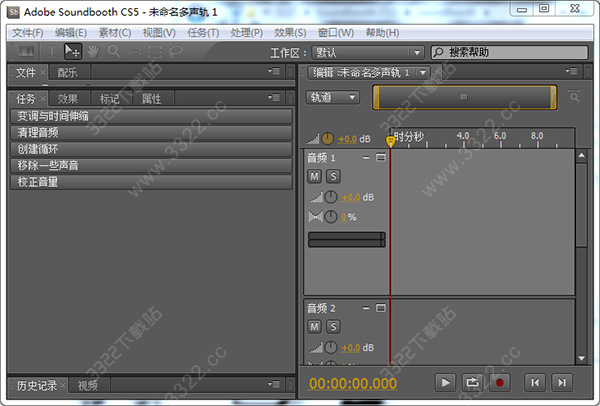600x406 pixels.
Task: Open the 任务 panel options menu
Action: (x=274, y=98)
